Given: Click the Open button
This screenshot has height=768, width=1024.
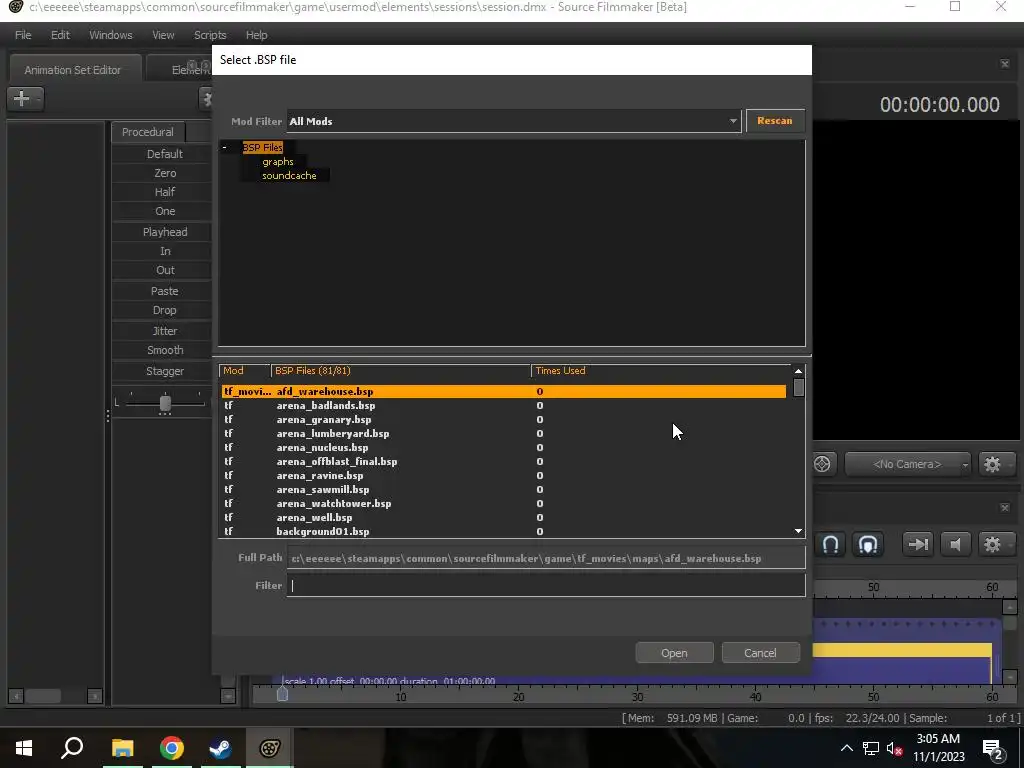Looking at the screenshot, I should (674, 653).
